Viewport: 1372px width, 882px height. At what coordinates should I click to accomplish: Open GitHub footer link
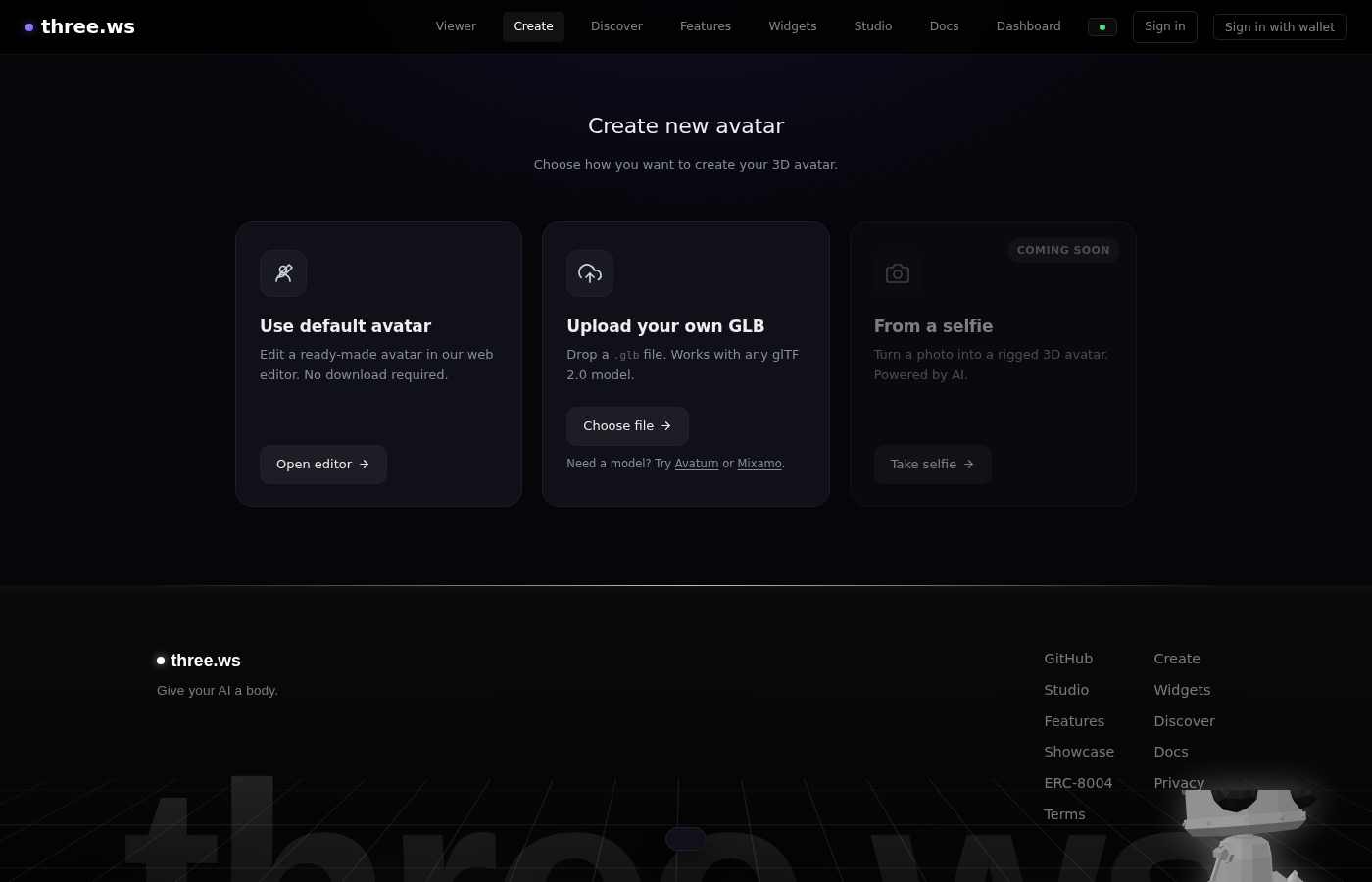(x=1068, y=659)
